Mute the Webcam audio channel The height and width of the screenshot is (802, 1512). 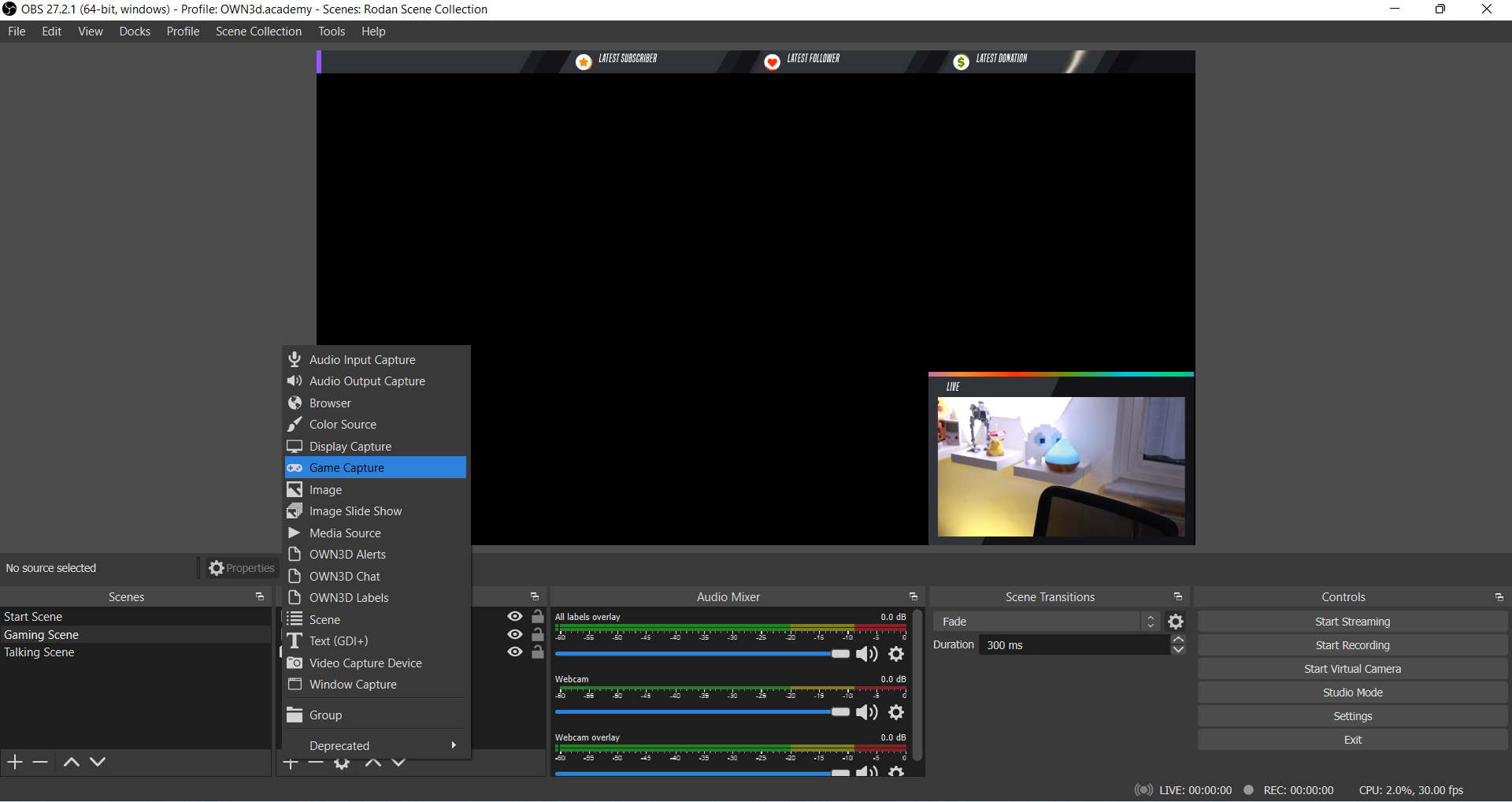866,712
